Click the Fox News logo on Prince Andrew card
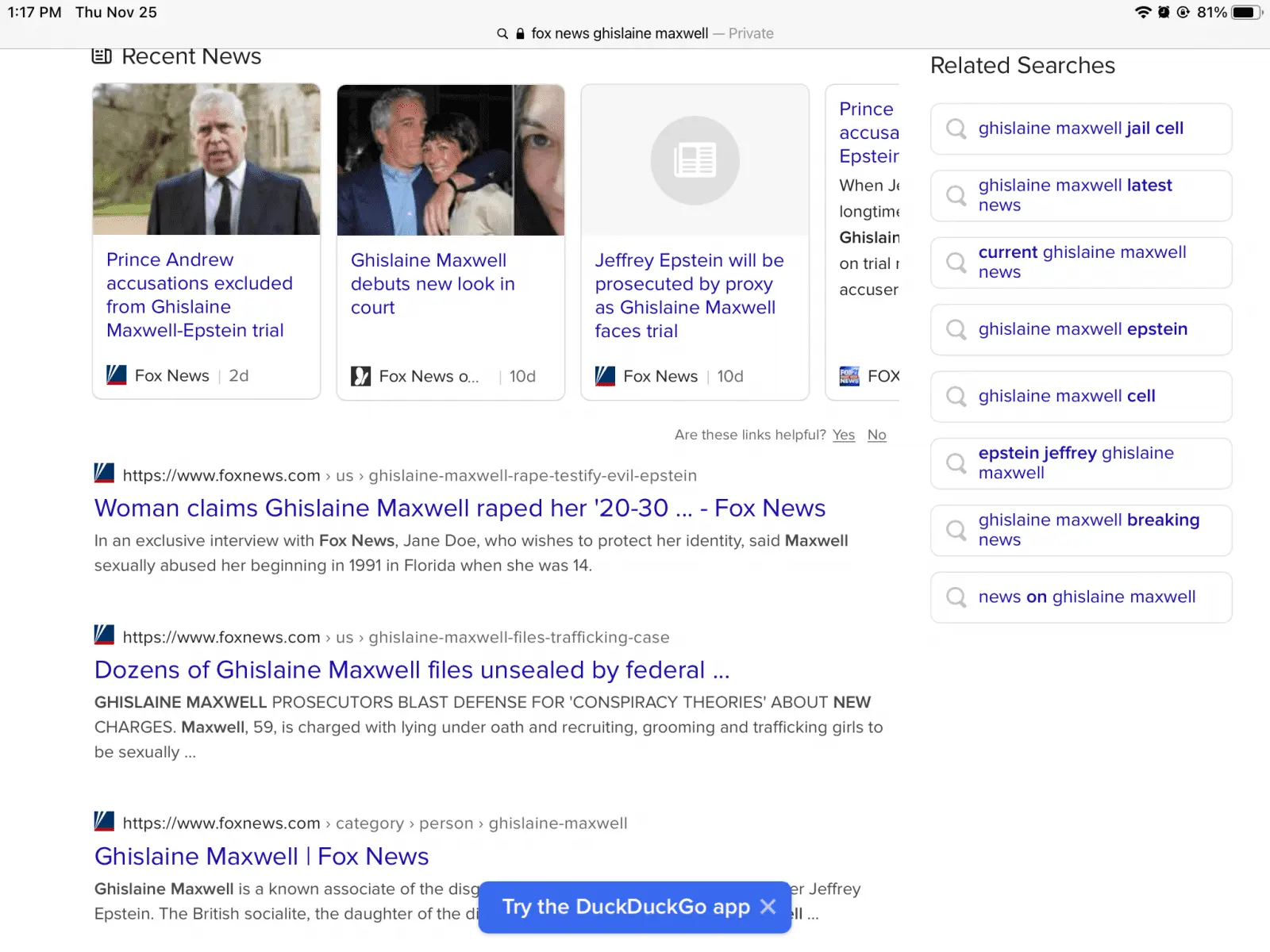 pyautogui.click(x=117, y=375)
